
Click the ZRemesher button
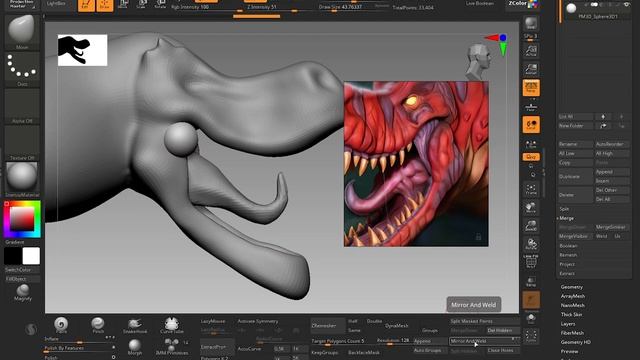click(327, 326)
